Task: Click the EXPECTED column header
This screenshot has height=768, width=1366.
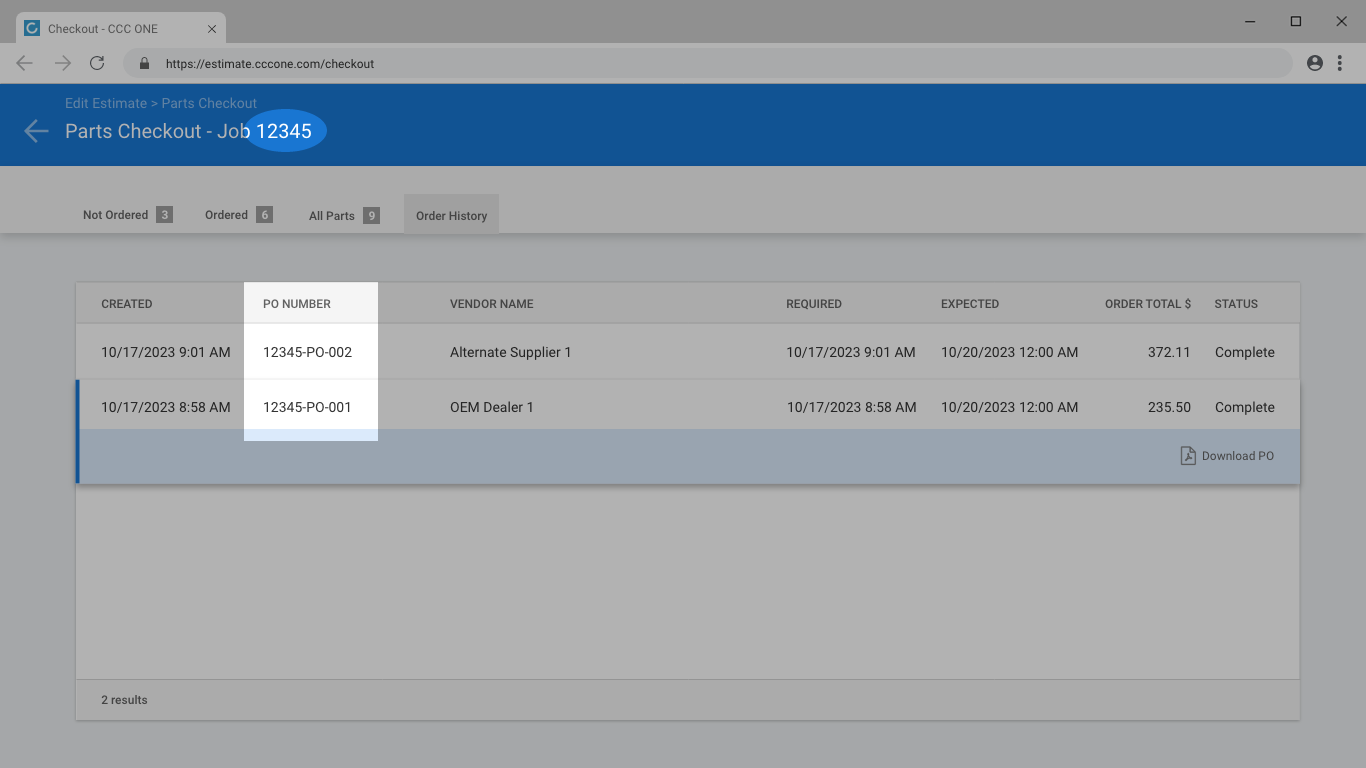Action: (970, 304)
